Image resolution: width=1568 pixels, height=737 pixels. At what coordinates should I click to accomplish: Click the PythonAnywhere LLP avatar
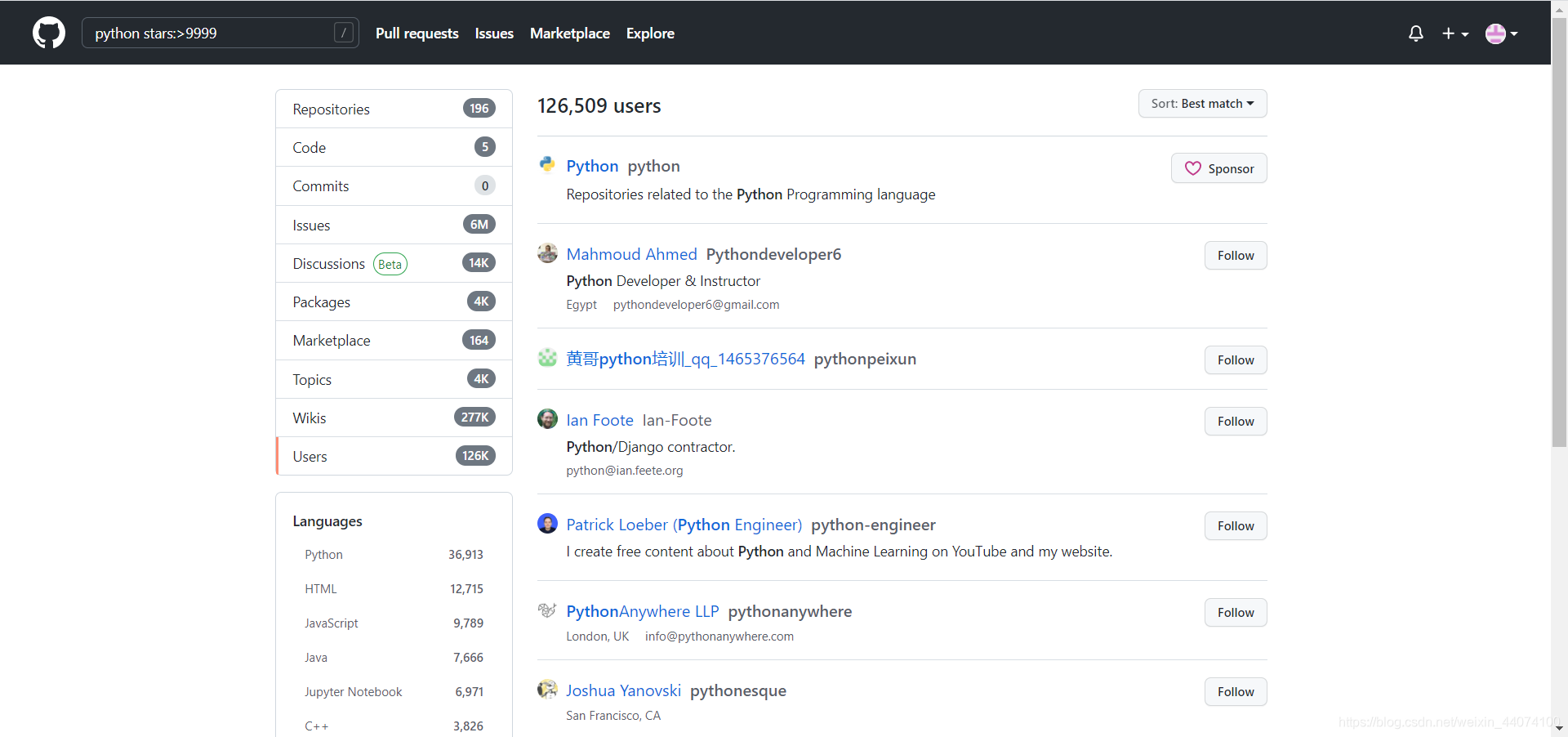tap(547, 610)
